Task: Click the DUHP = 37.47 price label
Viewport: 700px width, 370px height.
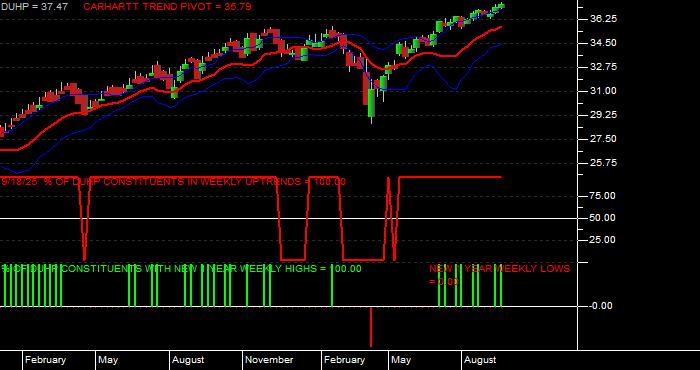Action: [34, 7]
